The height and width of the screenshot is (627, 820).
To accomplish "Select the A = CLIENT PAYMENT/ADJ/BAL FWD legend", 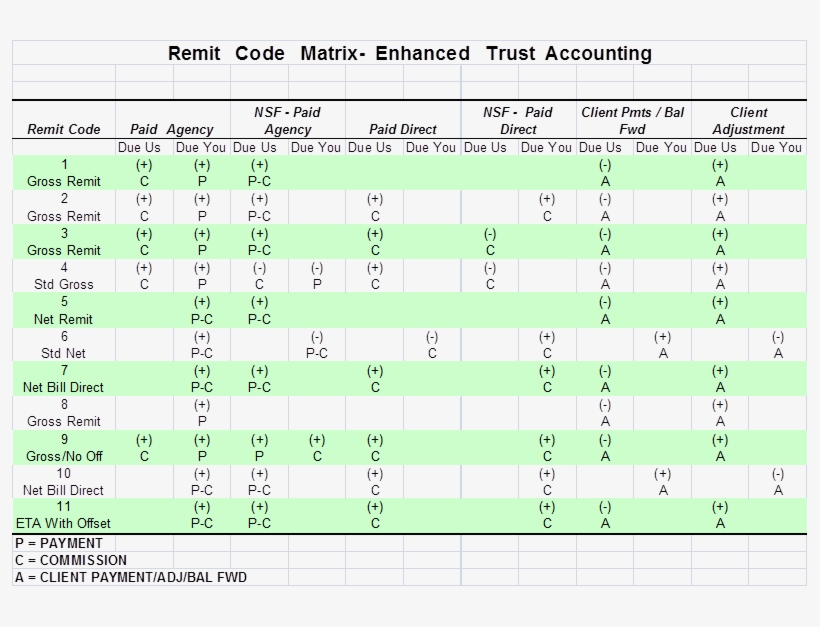I will pyautogui.click(x=130, y=577).
